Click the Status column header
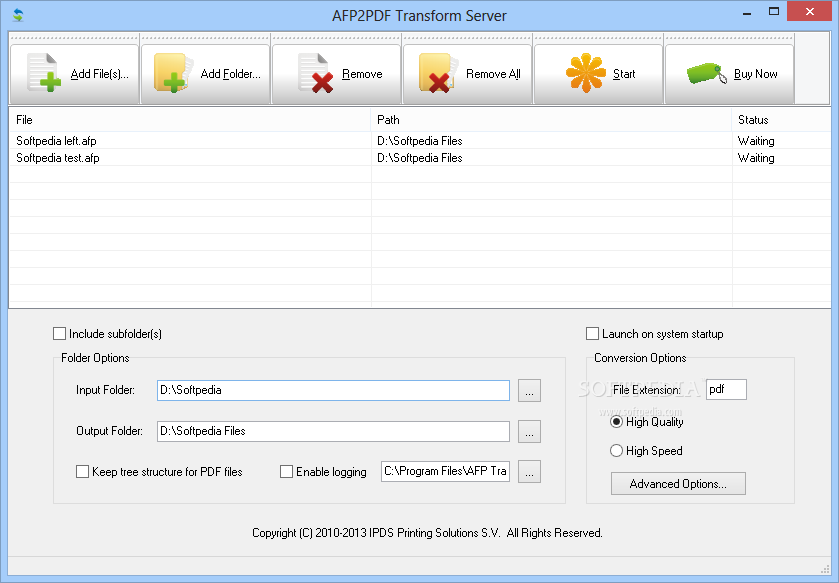Screen dimensions: 839x583 tap(781, 120)
